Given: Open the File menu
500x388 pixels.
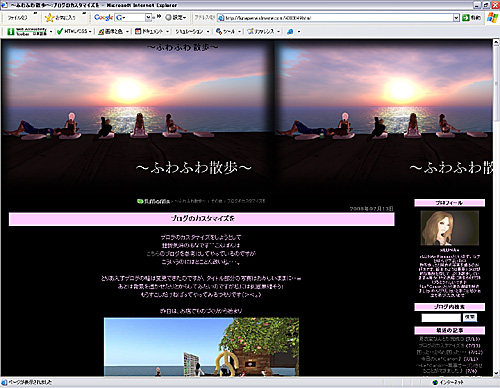Looking at the screenshot, I should (17, 18).
